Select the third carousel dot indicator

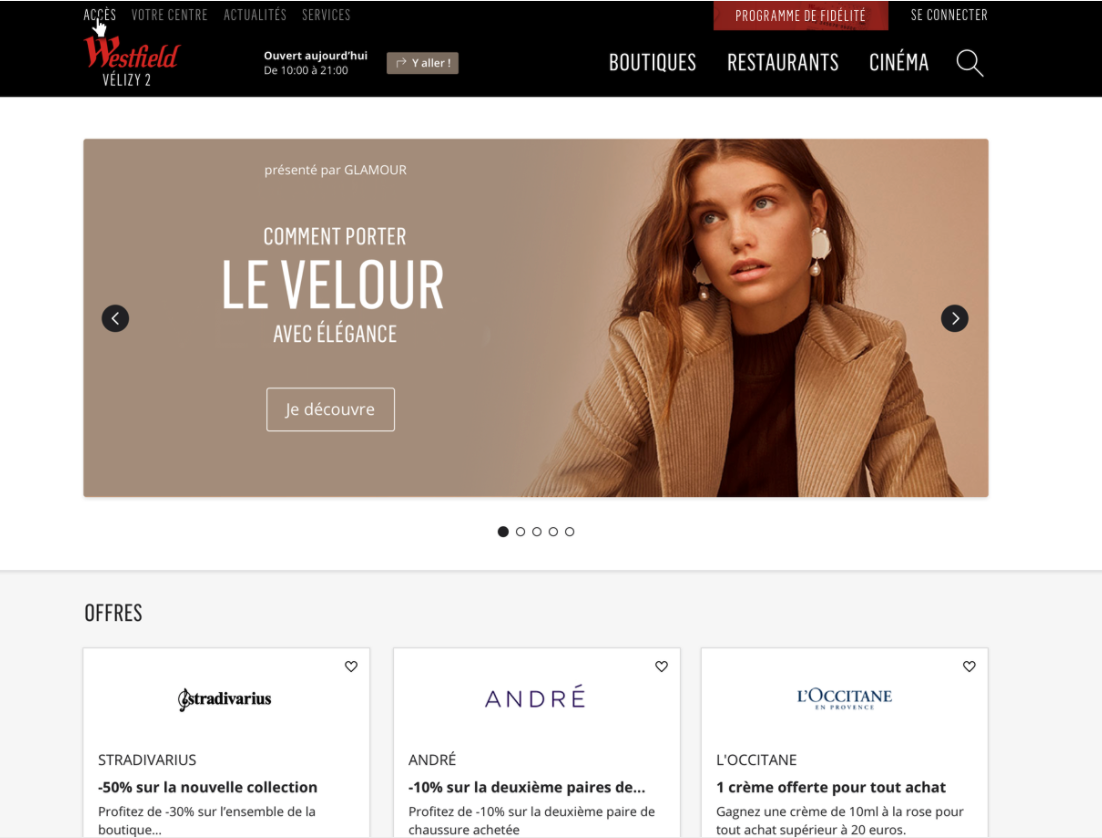point(537,531)
